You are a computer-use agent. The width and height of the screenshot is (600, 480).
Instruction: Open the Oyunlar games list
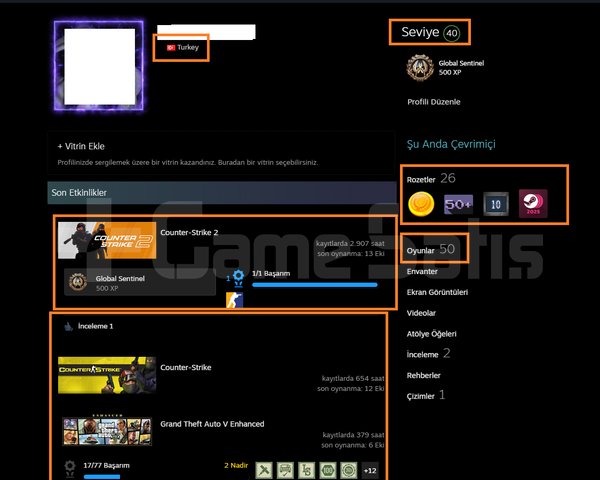pos(420,251)
